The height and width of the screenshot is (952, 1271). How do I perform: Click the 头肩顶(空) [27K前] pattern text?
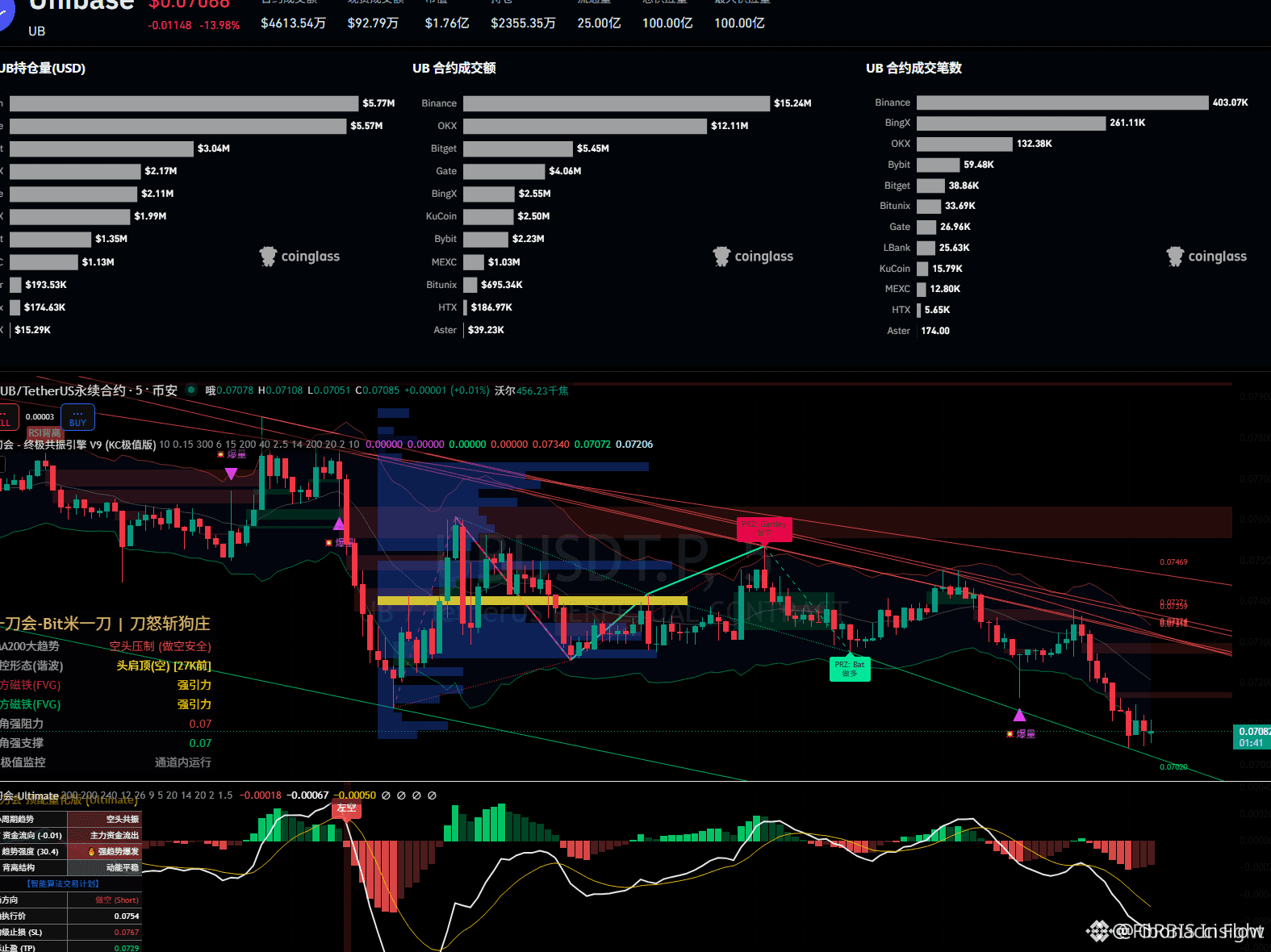click(x=164, y=666)
